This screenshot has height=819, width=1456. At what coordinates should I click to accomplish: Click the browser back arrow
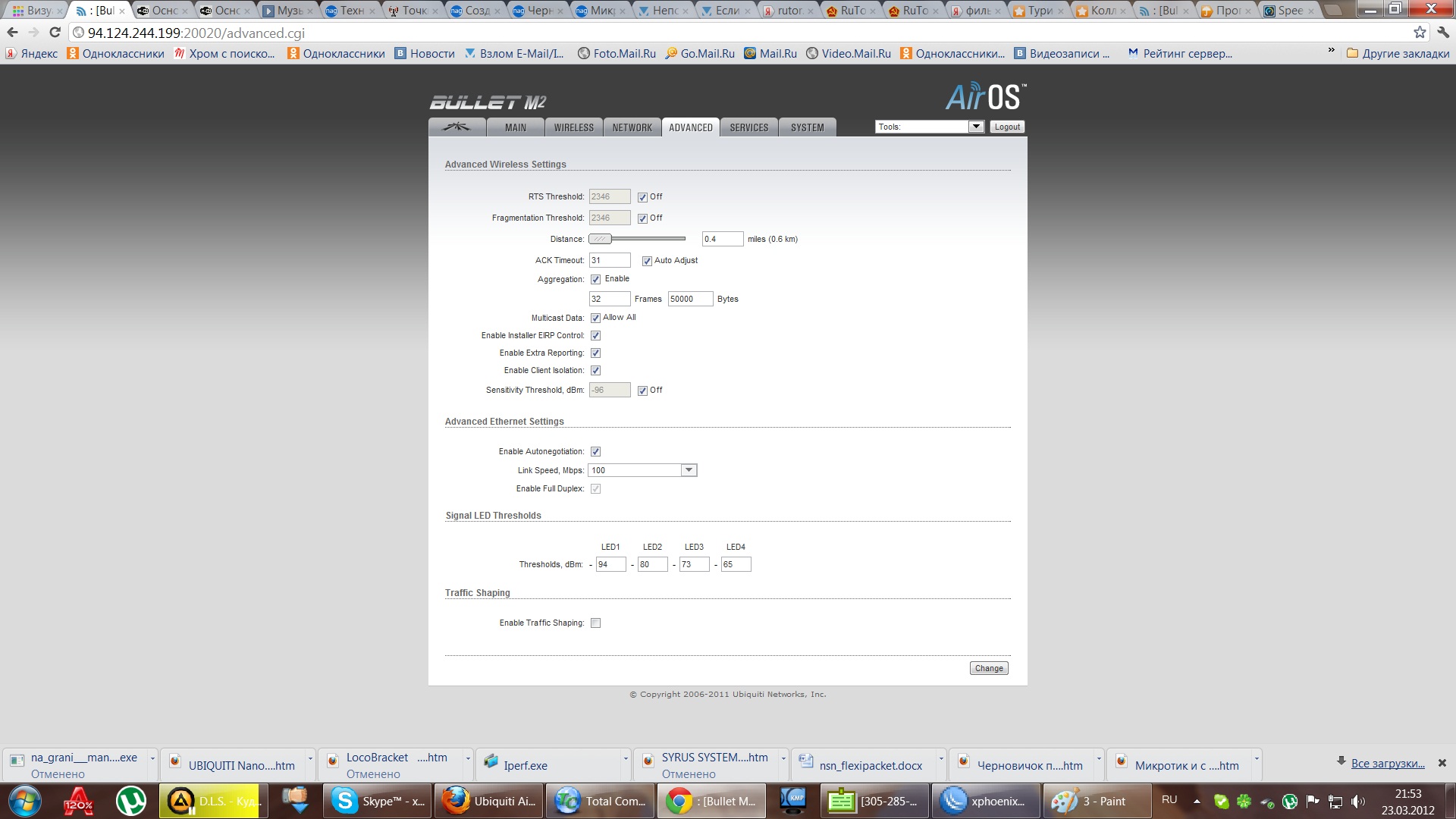coord(12,33)
